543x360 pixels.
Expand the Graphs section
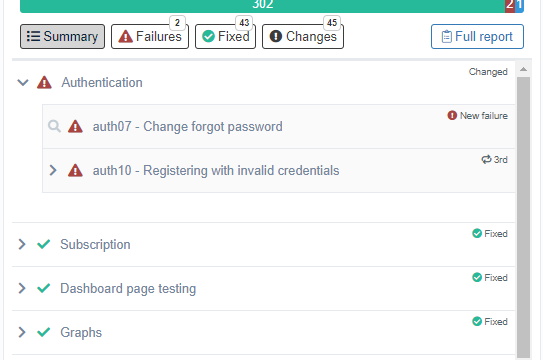click(22, 332)
